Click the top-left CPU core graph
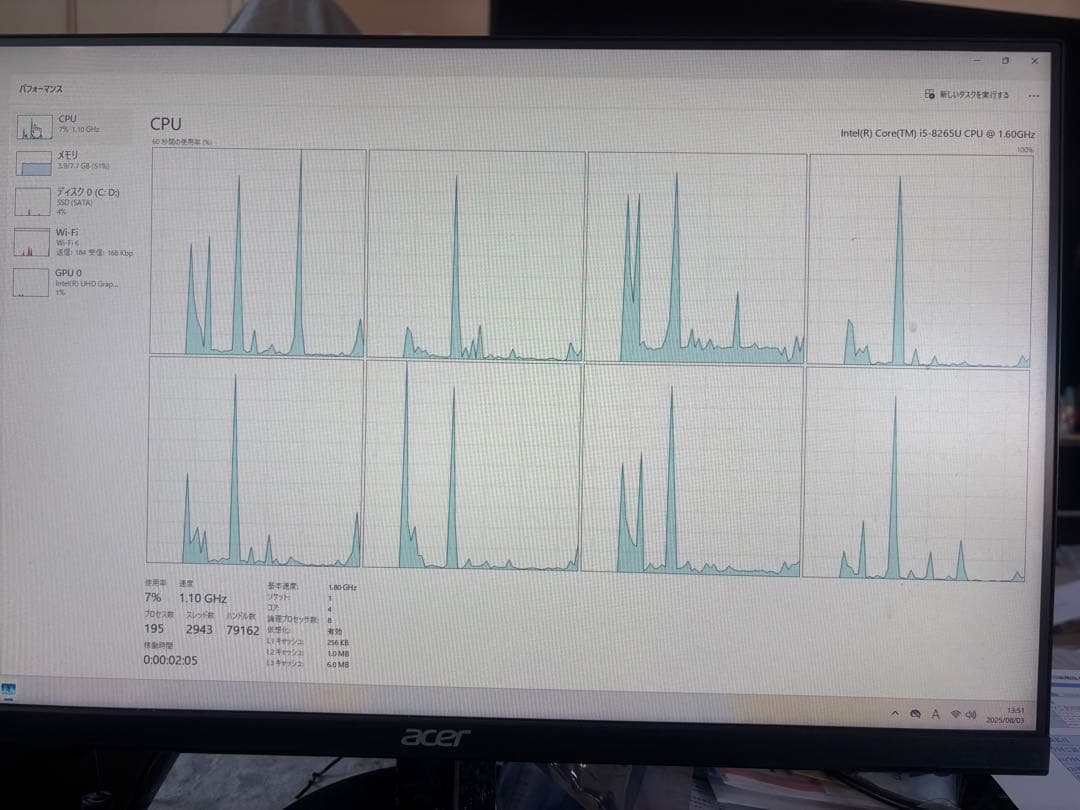The height and width of the screenshot is (810, 1080). 255,250
